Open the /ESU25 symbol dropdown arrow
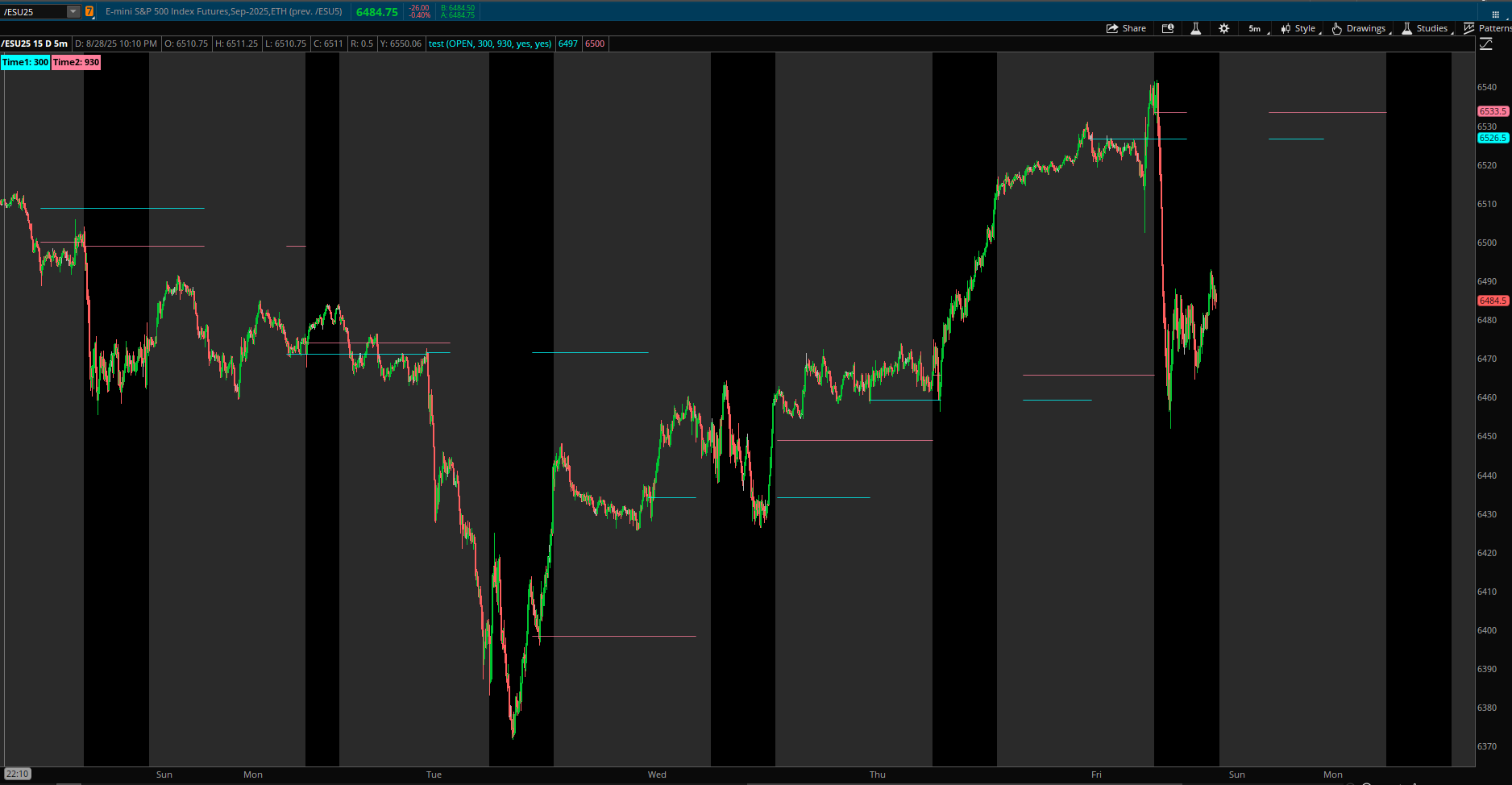1512x785 pixels. 73,11
